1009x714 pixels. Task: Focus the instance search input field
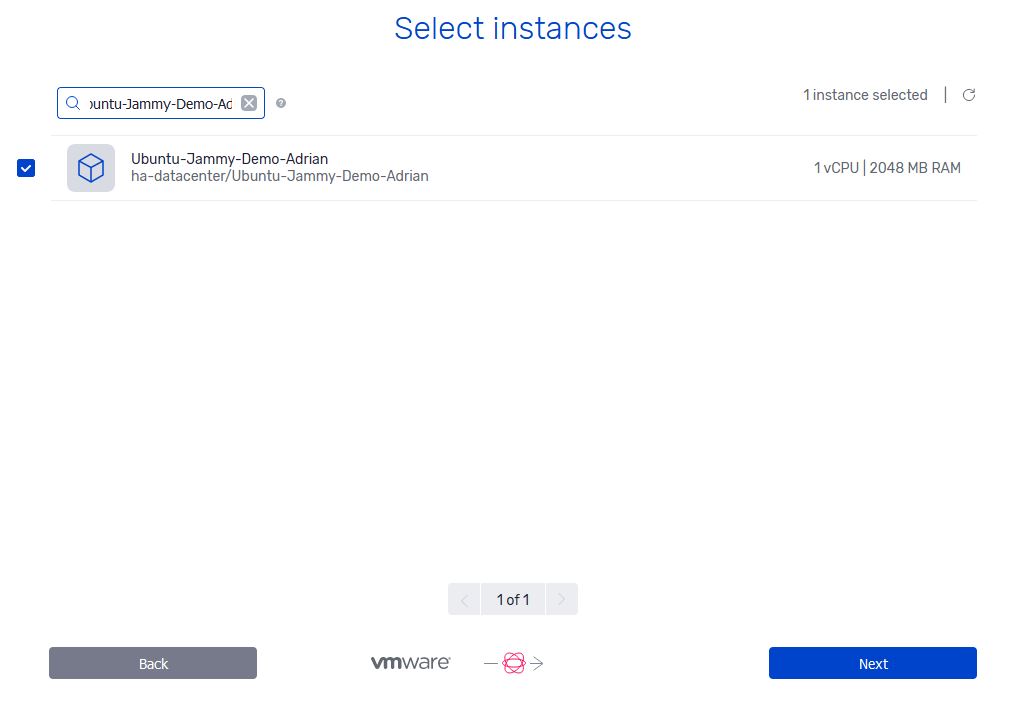tap(161, 103)
